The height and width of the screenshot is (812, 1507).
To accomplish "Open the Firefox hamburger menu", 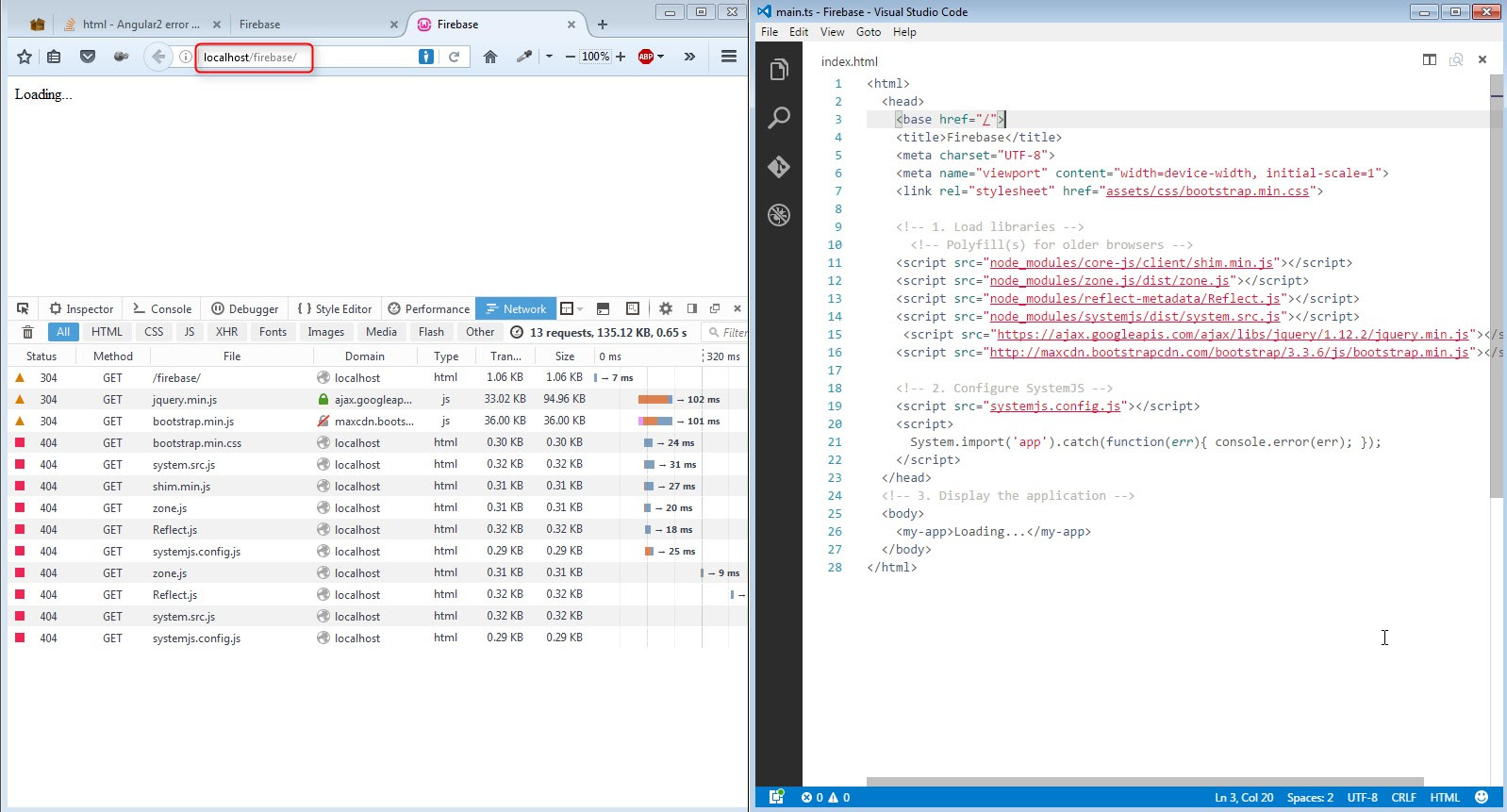I will 729,57.
